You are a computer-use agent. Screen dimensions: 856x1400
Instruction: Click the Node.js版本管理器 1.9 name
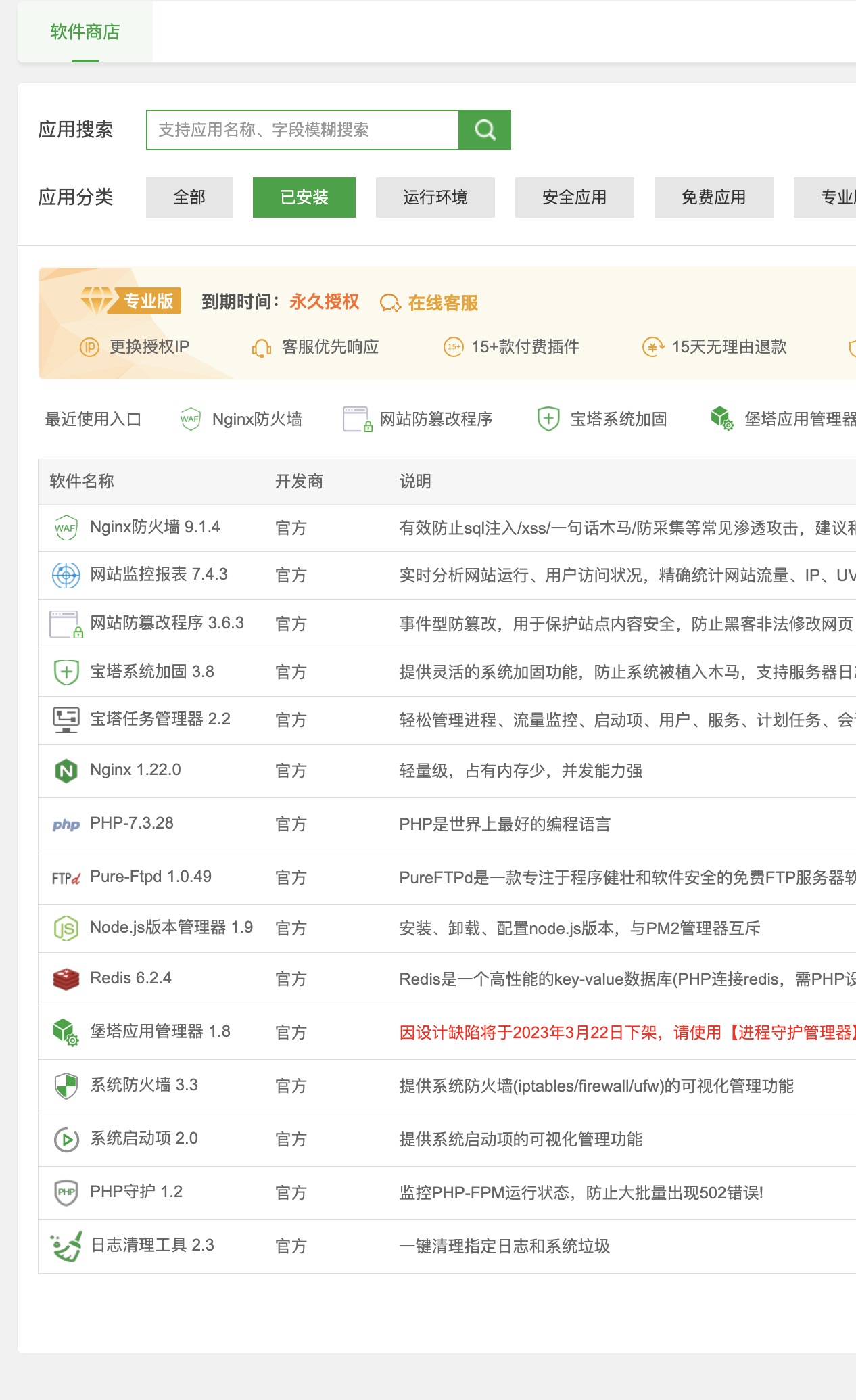pyautogui.click(x=172, y=927)
